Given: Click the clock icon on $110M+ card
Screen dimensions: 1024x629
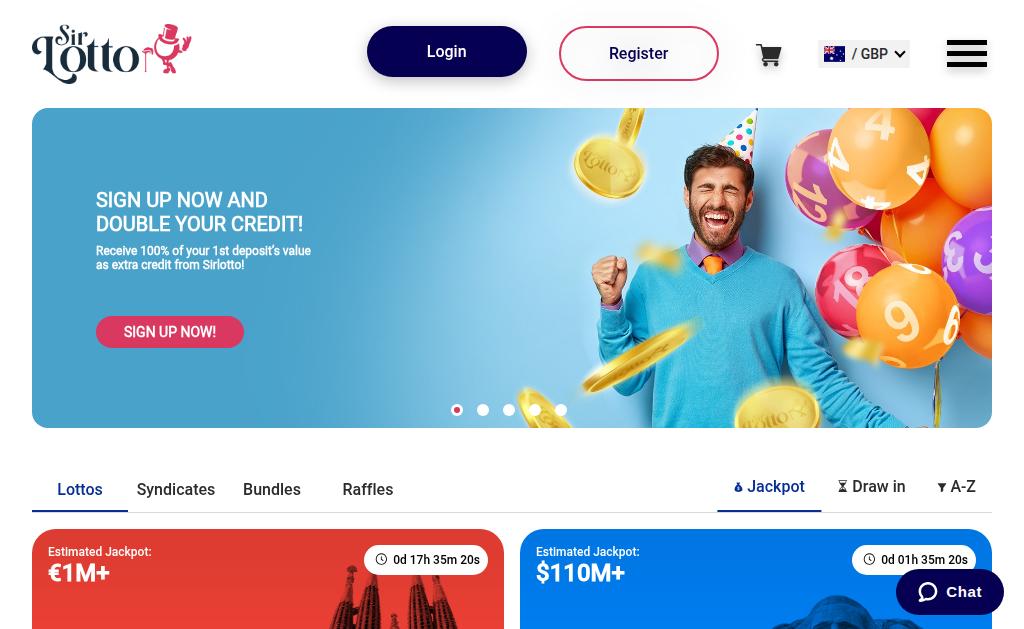Looking at the screenshot, I should point(869,559).
